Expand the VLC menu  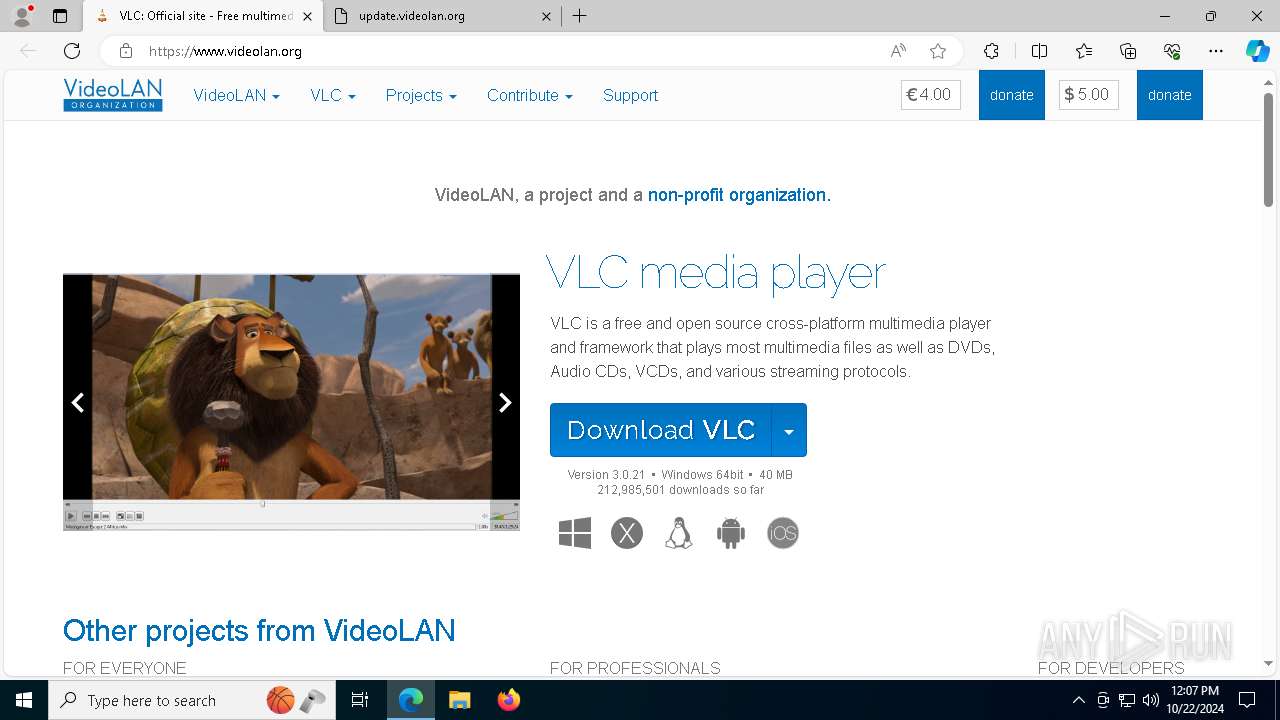coord(333,95)
